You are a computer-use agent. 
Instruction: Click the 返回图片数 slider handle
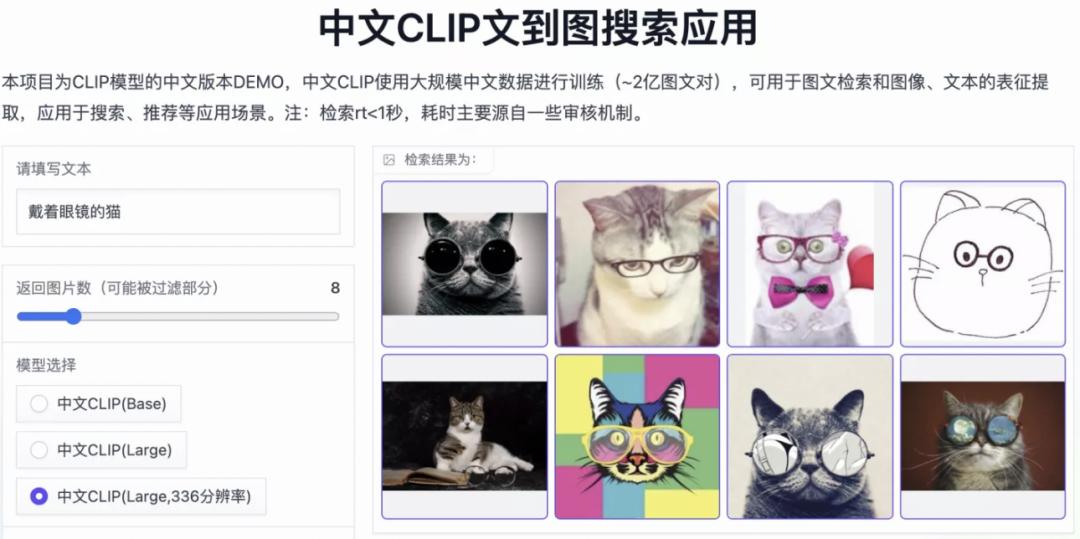pos(73,317)
